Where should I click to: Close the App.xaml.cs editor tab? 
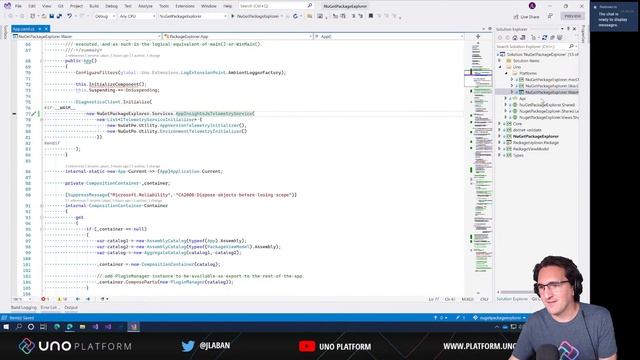tap(46, 29)
